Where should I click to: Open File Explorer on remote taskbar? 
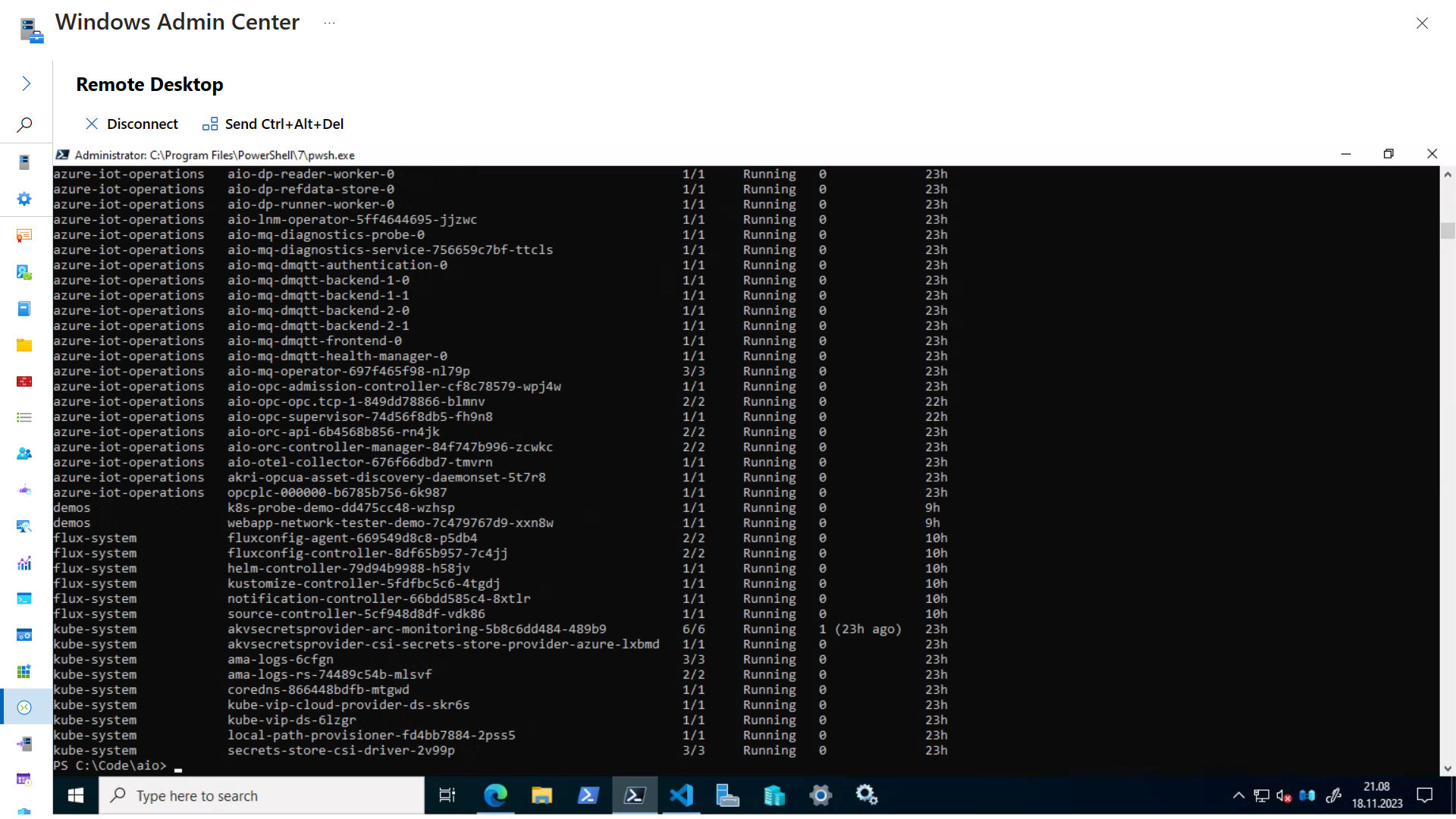tap(541, 795)
